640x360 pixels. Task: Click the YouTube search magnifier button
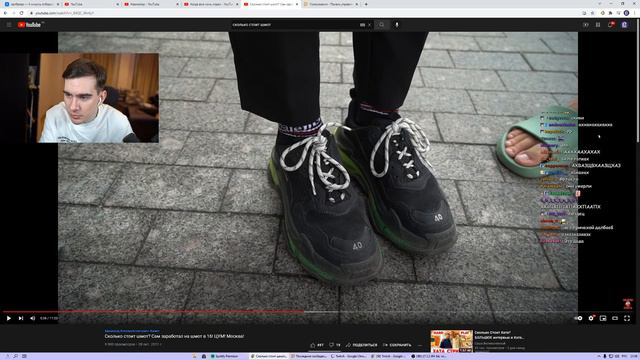pos(382,25)
